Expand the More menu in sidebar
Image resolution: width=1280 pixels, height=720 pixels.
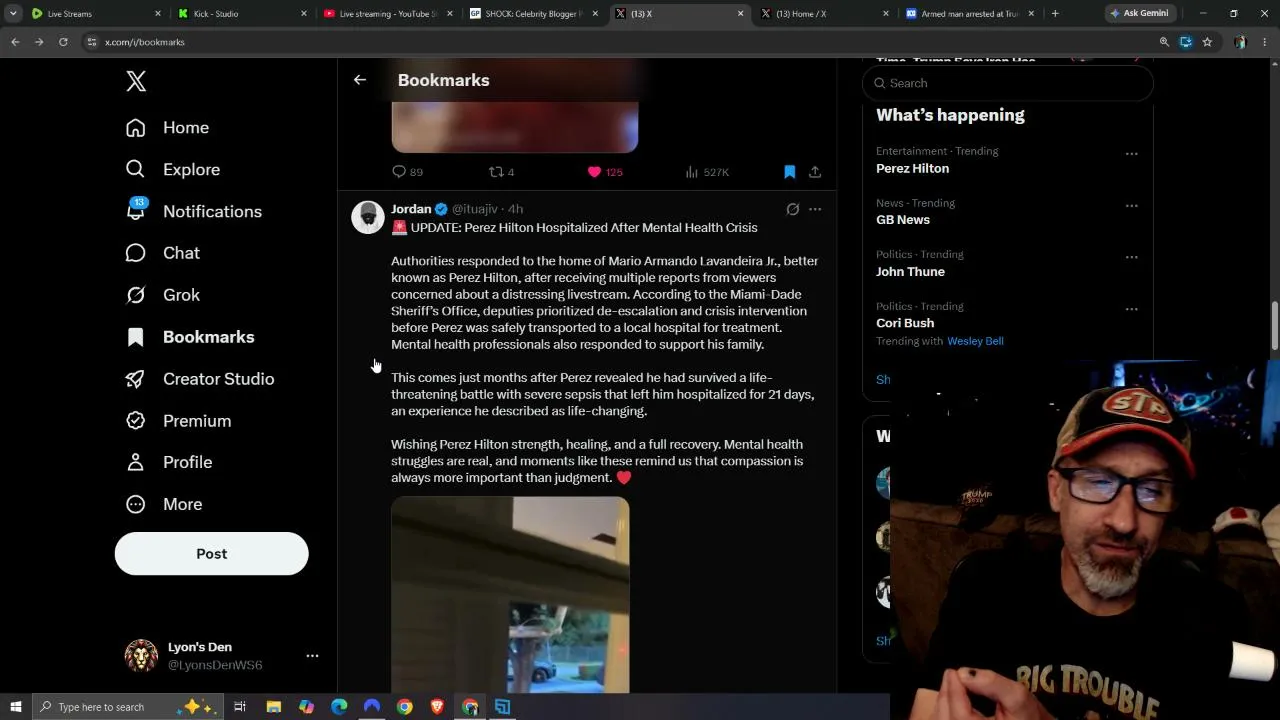(x=164, y=504)
